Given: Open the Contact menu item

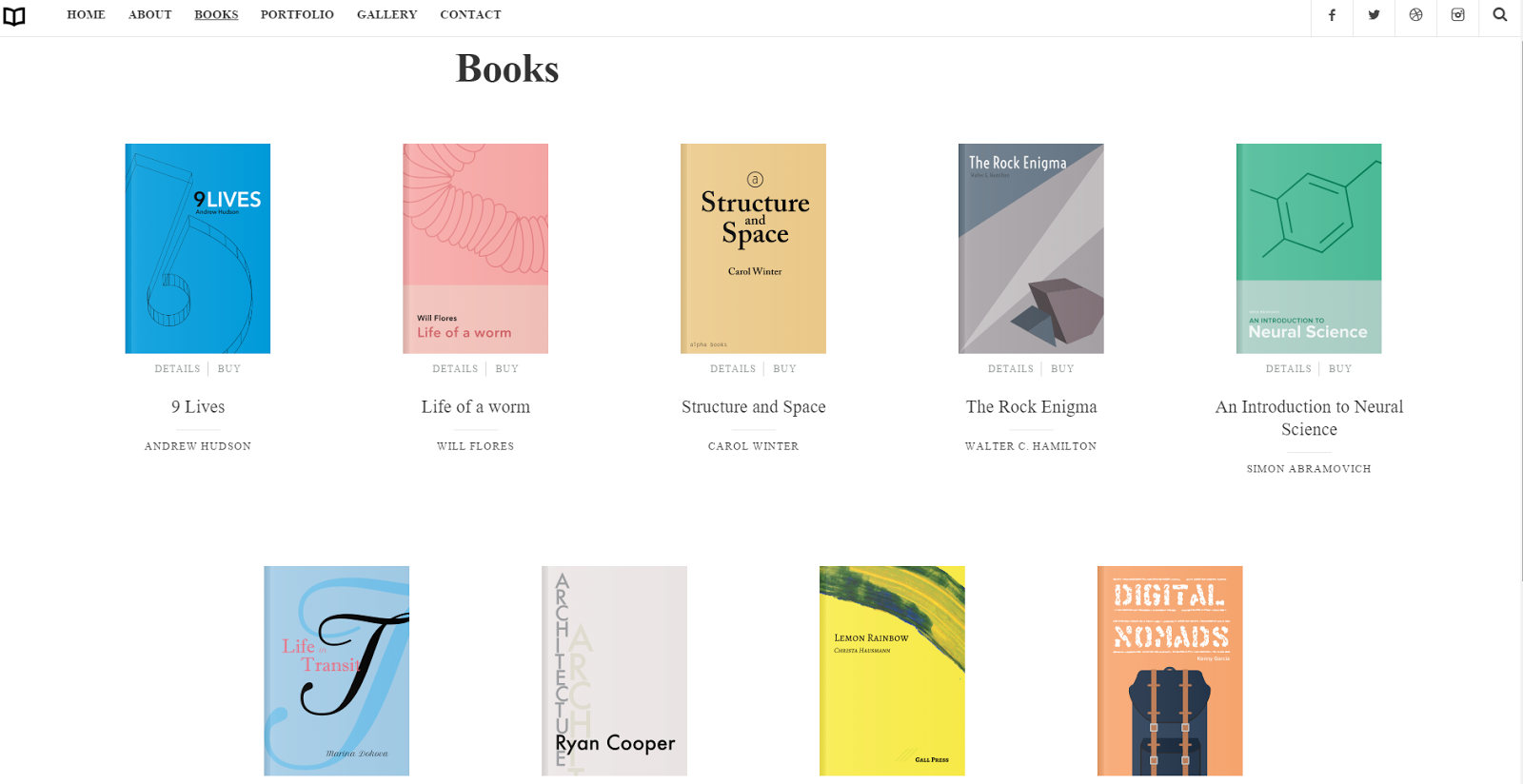Looking at the screenshot, I should [x=470, y=15].
